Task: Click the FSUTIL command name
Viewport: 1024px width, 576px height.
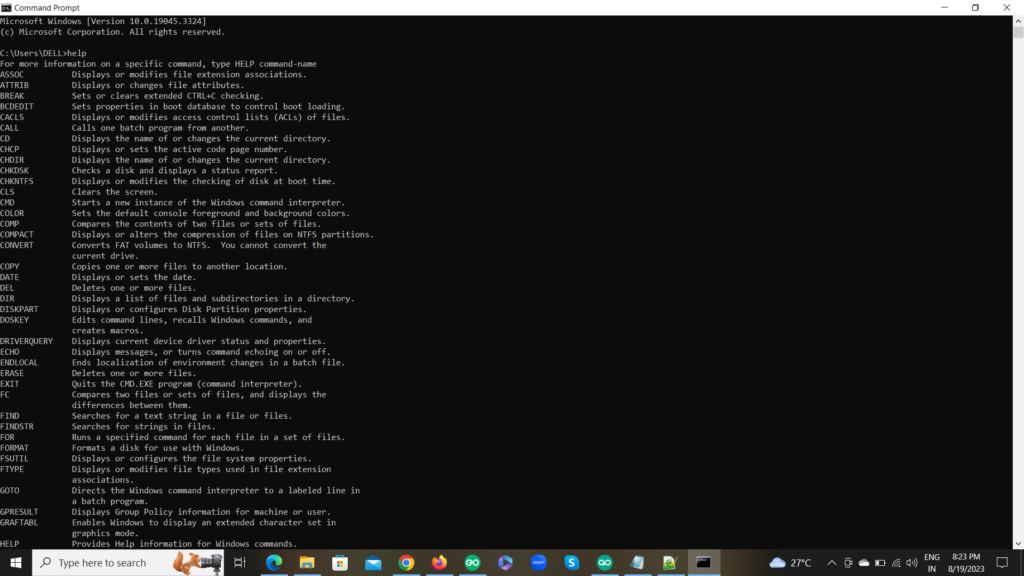Action: (x=14, y=458)
